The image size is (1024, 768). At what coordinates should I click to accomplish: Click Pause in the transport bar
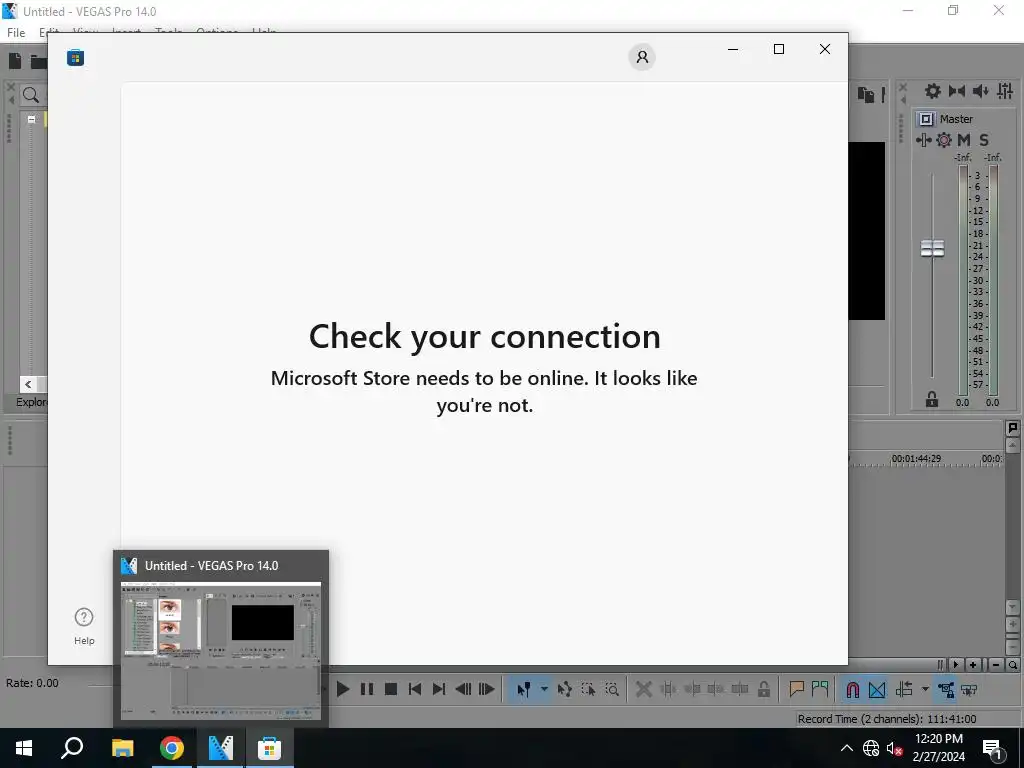click(x=367, y=690)
